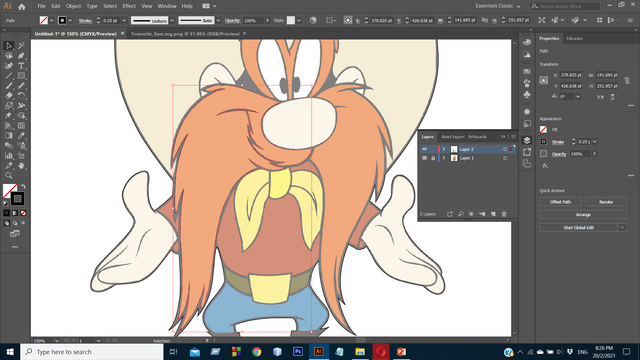640x360 pixels.
Task: Click the Recolor button
Action: tap(606, 202)
